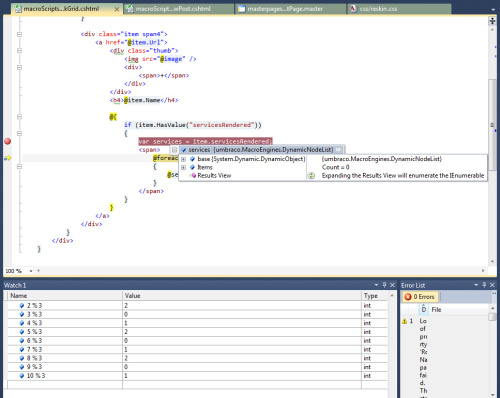Click the Error List scrollbar down arrow

[492, 394]
